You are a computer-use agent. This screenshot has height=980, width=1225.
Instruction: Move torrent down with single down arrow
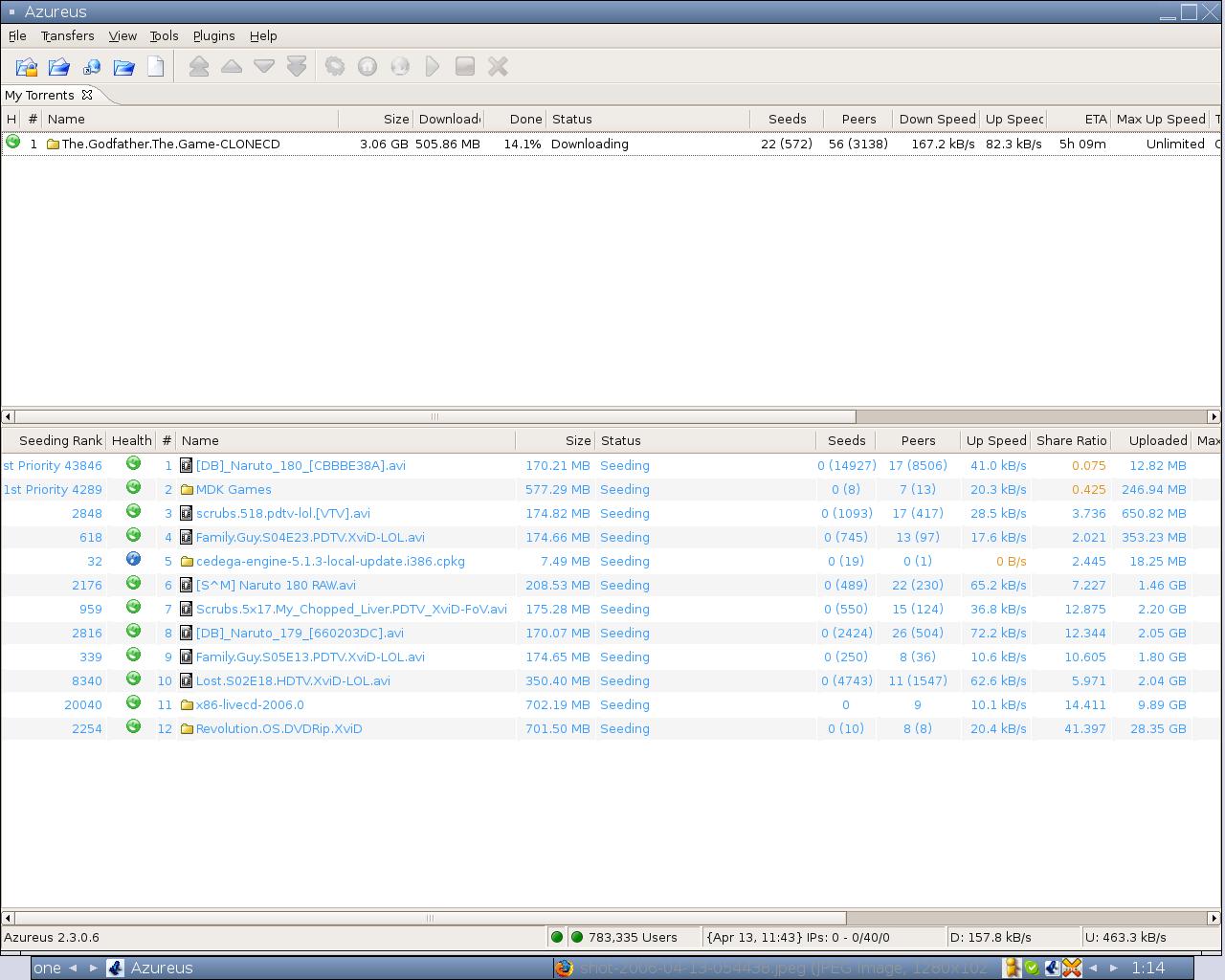click(x=264, y=67)
